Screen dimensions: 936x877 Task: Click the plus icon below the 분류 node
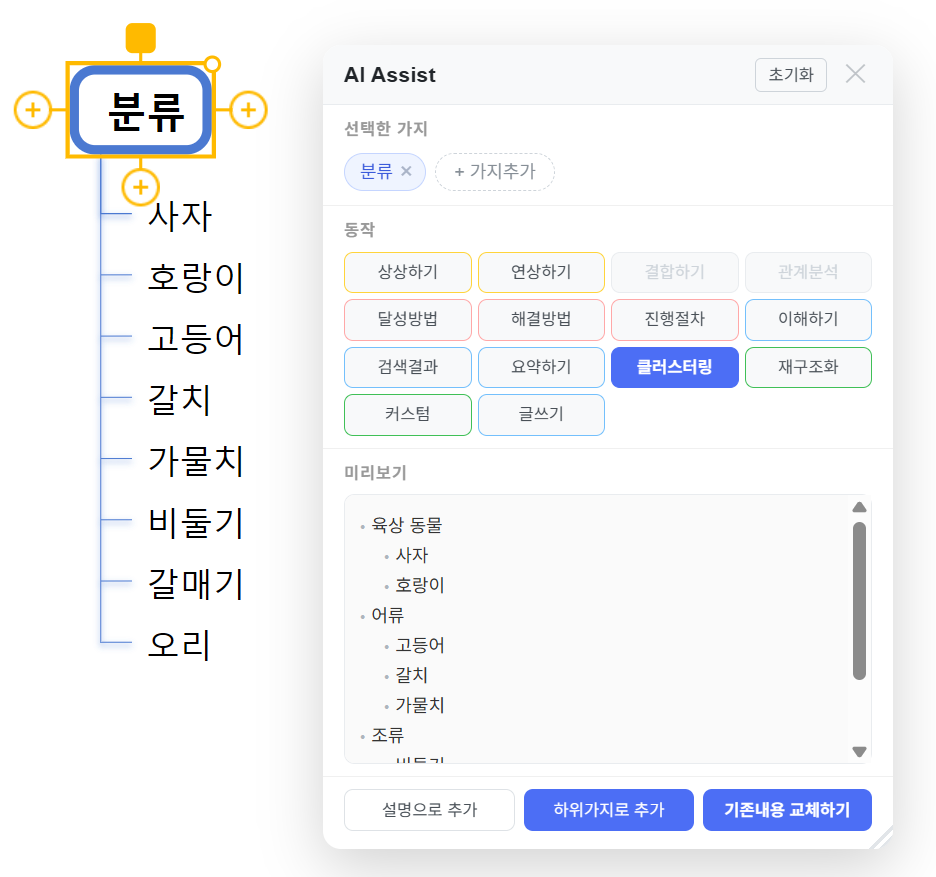tap(141, 188)
